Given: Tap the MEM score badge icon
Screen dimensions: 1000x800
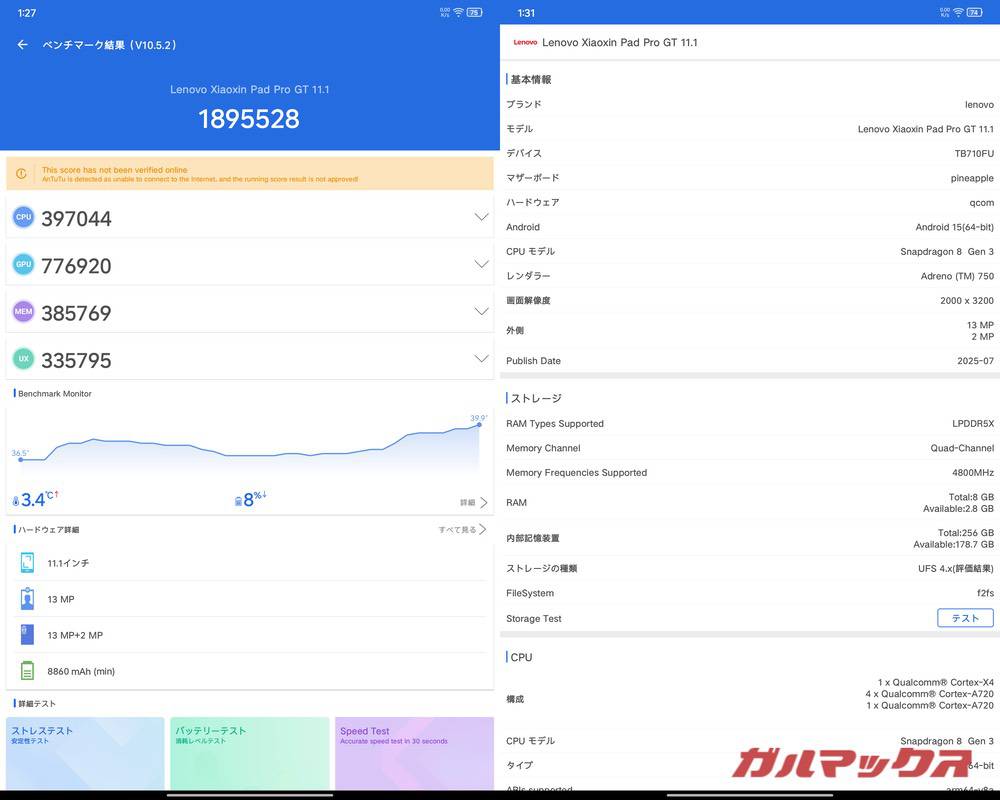Looking at the screenshot, I should (24, 312).
